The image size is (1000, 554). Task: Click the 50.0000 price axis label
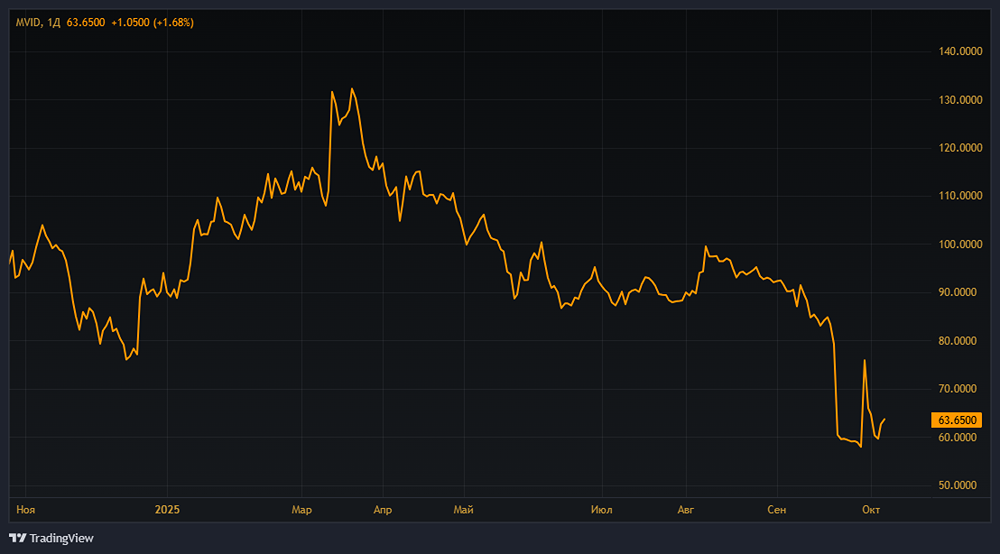click(x=957, y=485)
